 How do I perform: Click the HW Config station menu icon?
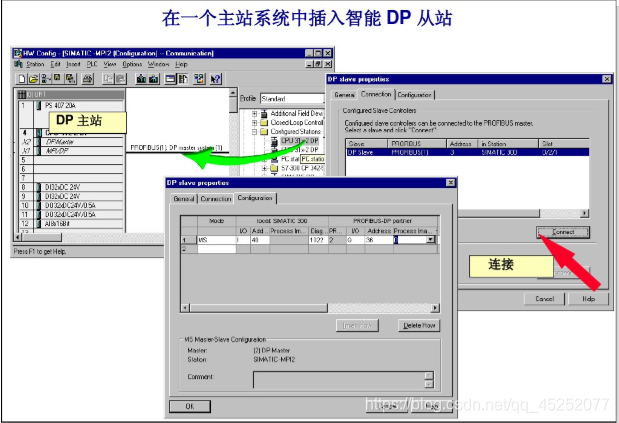click(x=18, y=64)
